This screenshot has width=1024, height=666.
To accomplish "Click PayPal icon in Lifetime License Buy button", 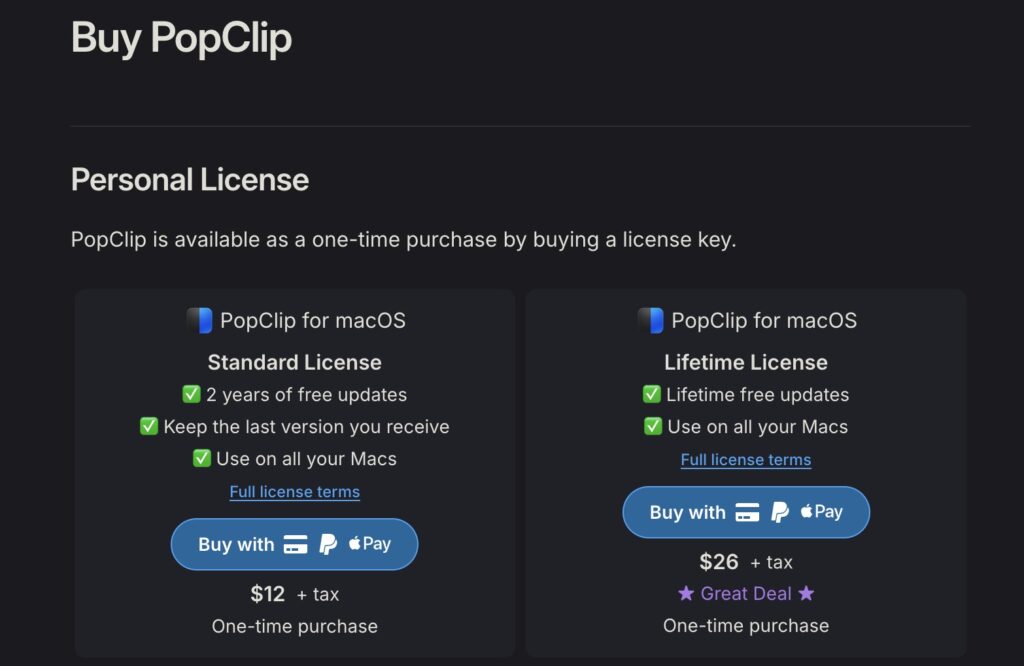I will [x=780, y=513].
